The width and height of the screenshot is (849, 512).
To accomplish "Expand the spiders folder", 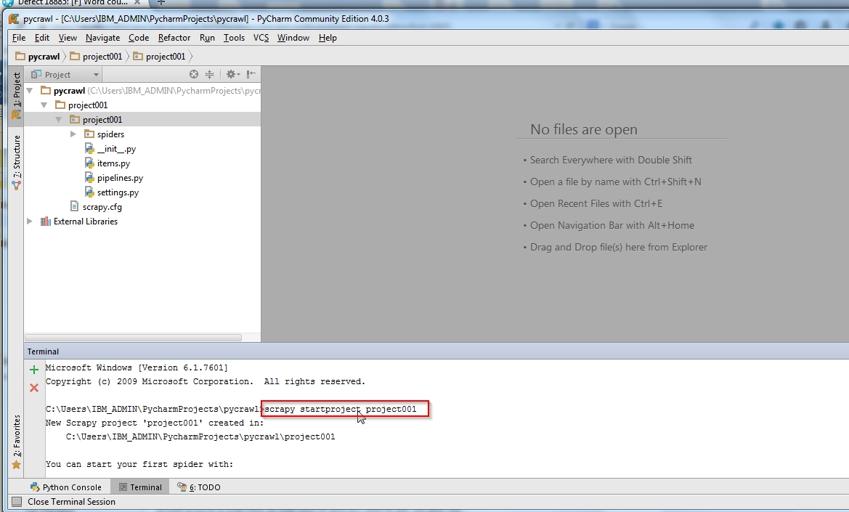I will click(73, 134).
